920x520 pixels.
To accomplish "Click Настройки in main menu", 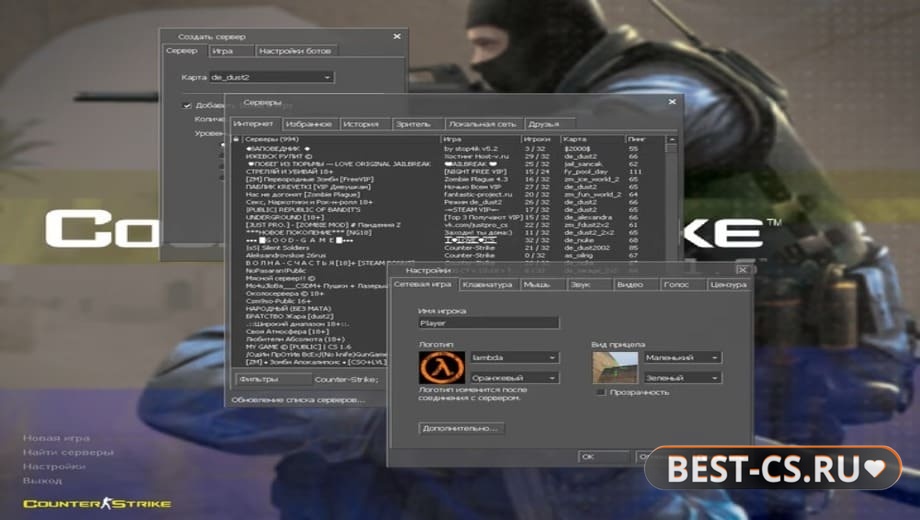I will [x=54, y=466].
